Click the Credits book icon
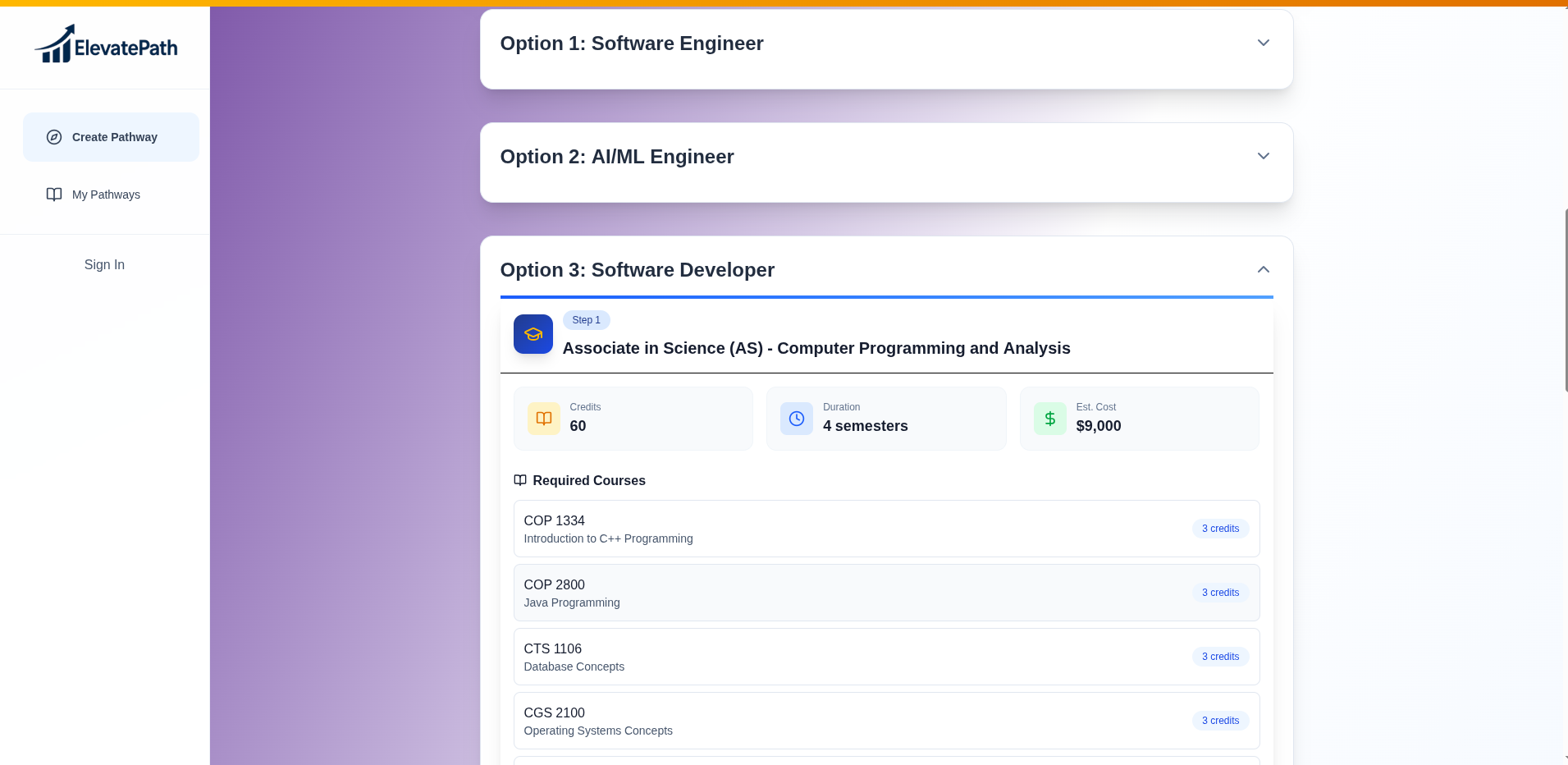1568x765 pixels. coord(544,419)
